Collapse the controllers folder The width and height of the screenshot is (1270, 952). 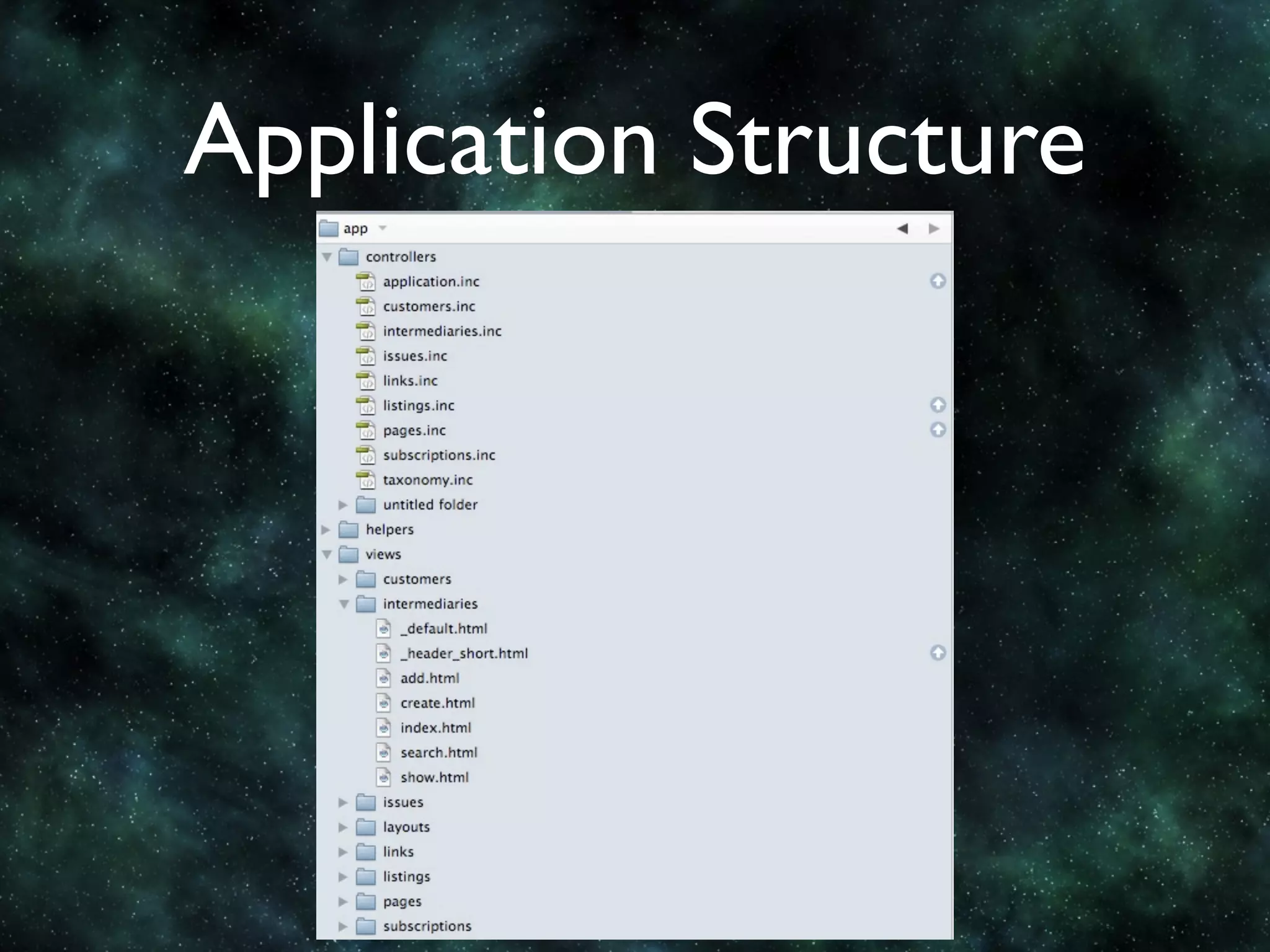pyautogui.click(x=327, y=257)
